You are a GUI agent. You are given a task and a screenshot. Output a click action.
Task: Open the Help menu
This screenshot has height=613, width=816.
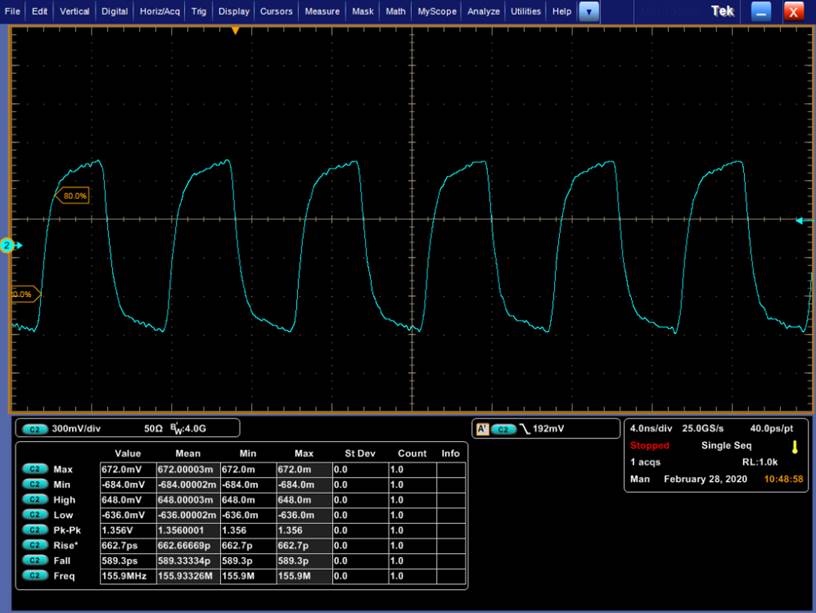(562, 11)
